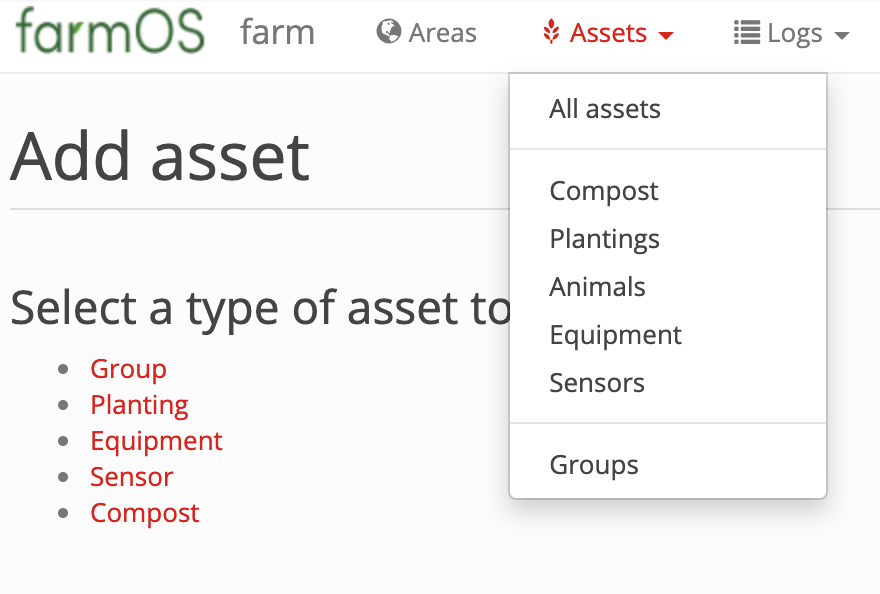Open the Areas navigation item
Image resolution: width=880 pixels, height=594 pixels.
click(x=427, y=32)
